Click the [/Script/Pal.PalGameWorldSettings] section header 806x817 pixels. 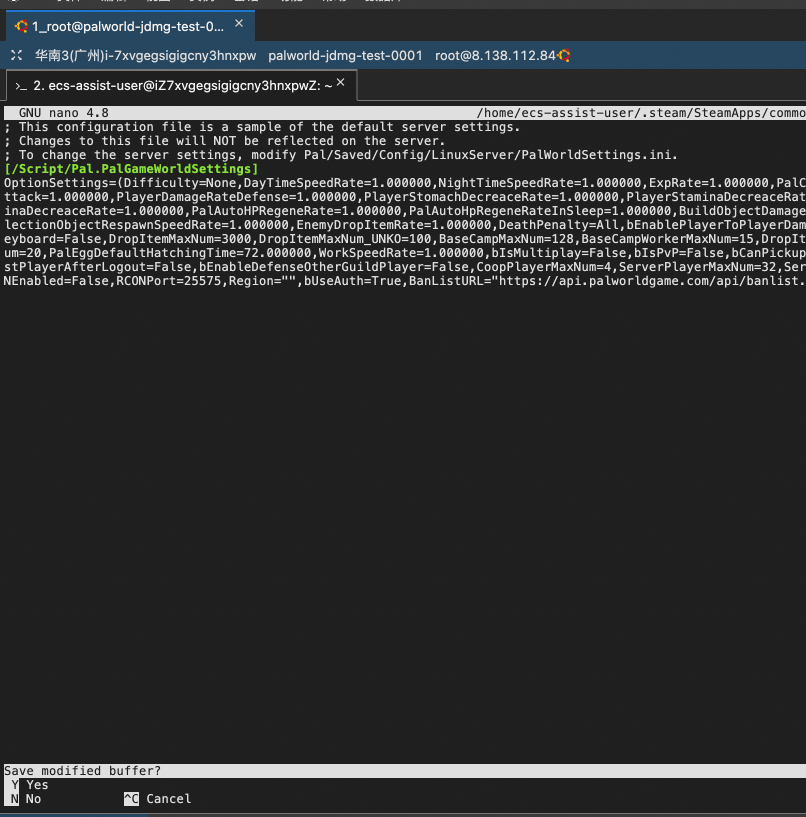[131, 169]
